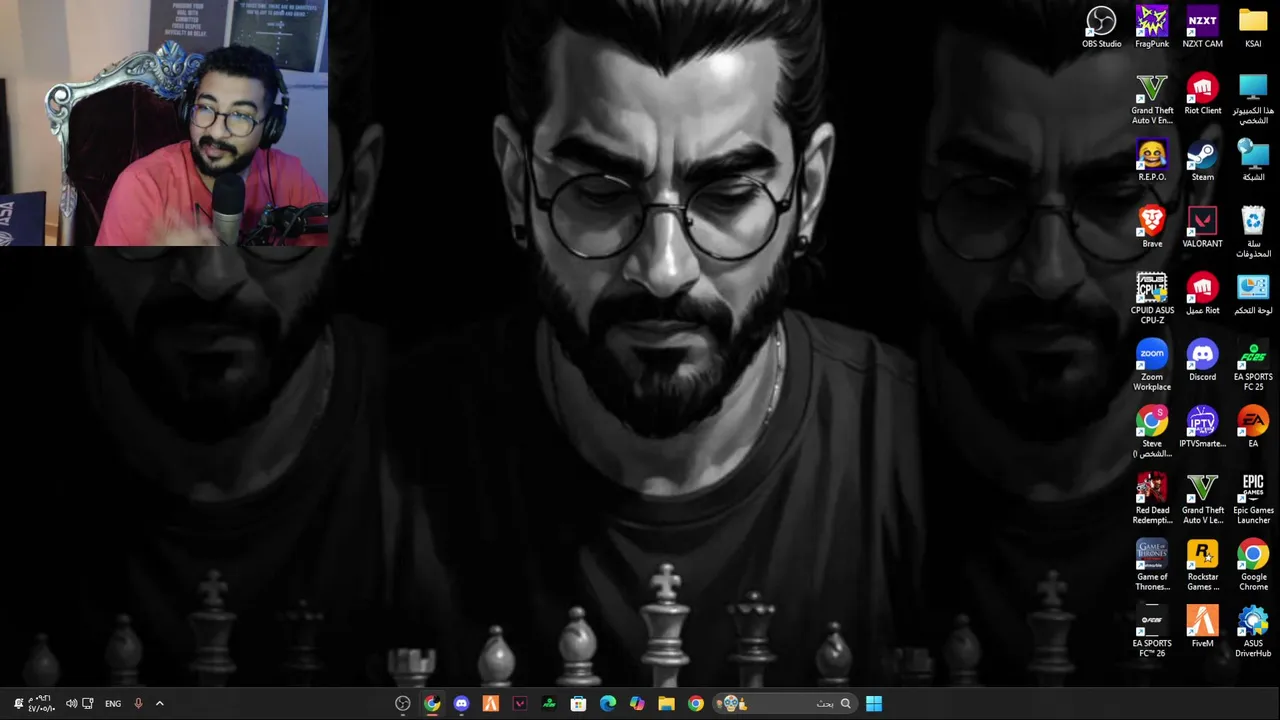Open Google Chrome desktop shortcut

(x=1253, y=565)
